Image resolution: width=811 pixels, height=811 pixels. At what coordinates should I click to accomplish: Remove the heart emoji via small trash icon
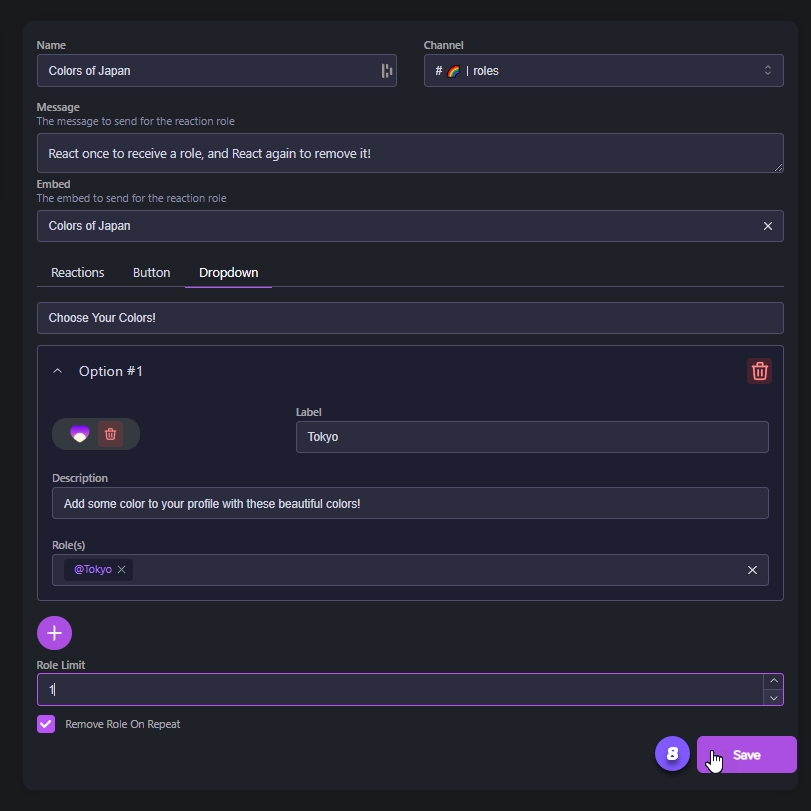tap(110, 434)
